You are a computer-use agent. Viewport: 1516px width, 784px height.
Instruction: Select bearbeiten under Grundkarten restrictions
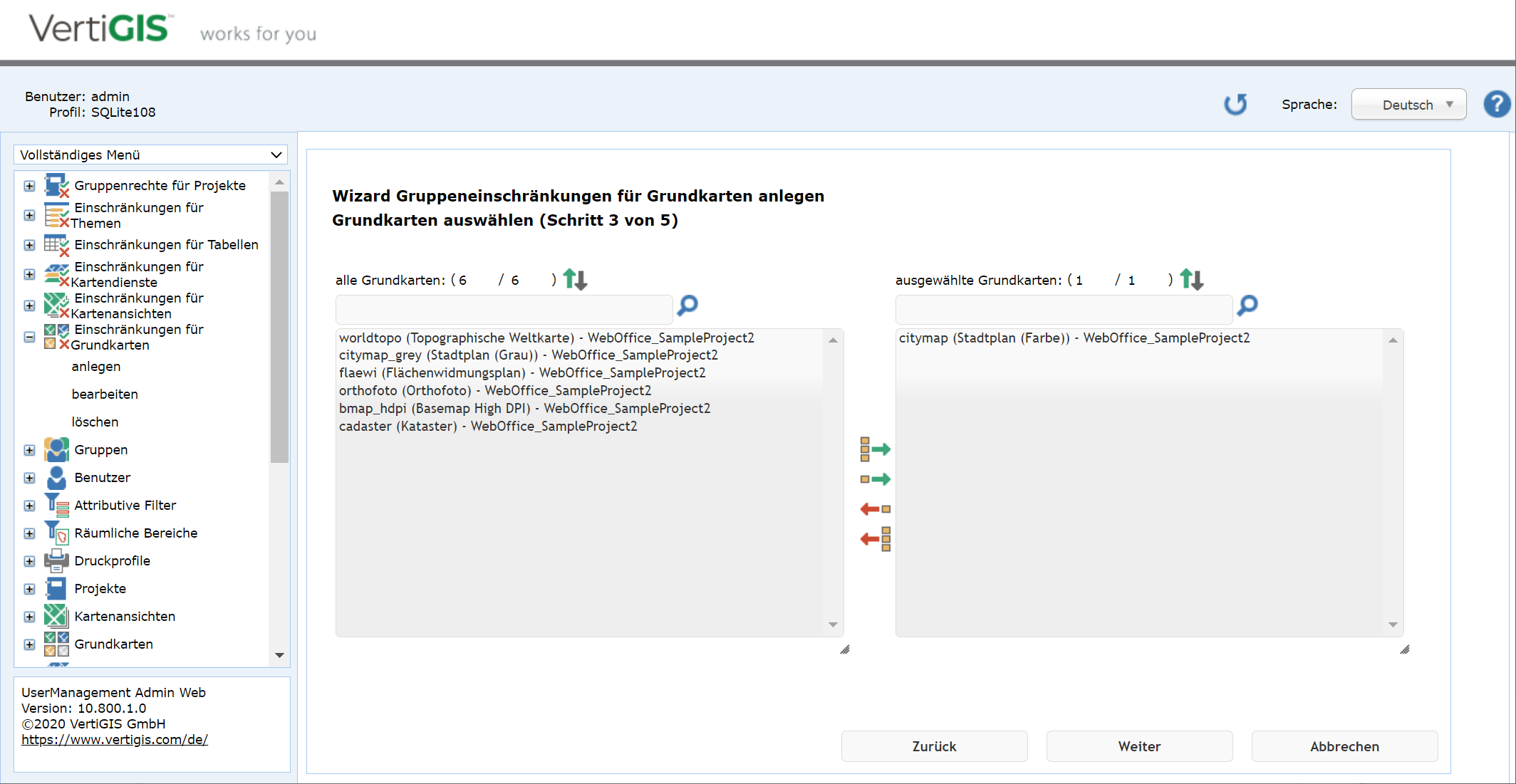pyautogui.click(x=105, y=394)
